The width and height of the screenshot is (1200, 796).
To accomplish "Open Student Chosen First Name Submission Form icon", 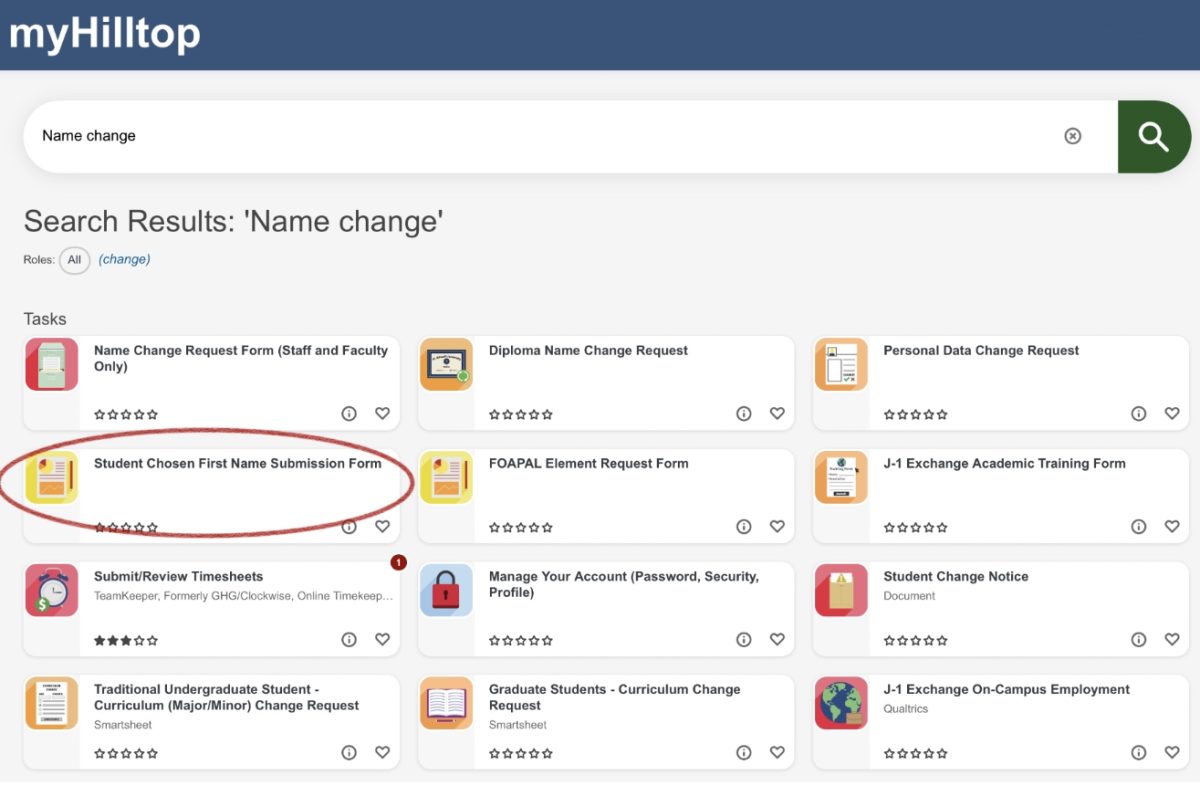I will (x=52, y=477).
